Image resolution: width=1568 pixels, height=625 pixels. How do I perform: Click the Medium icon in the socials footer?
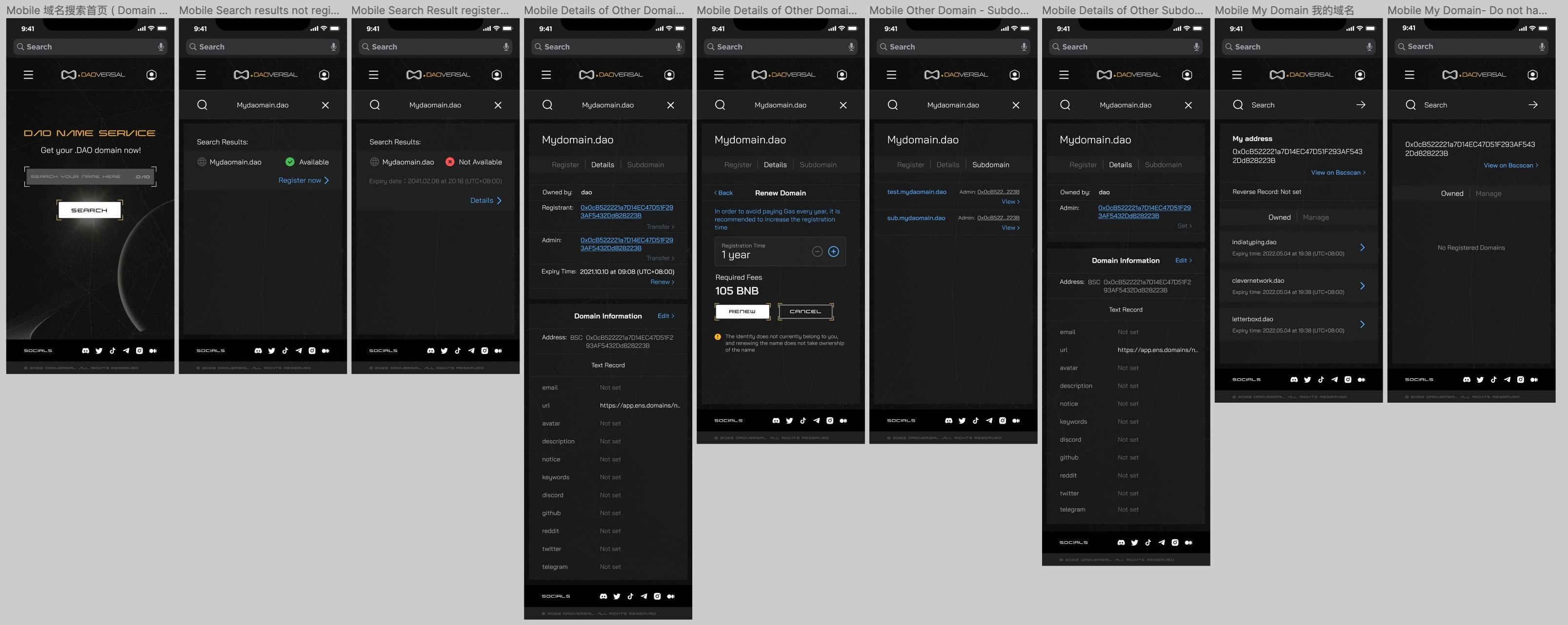click(153, 350)
